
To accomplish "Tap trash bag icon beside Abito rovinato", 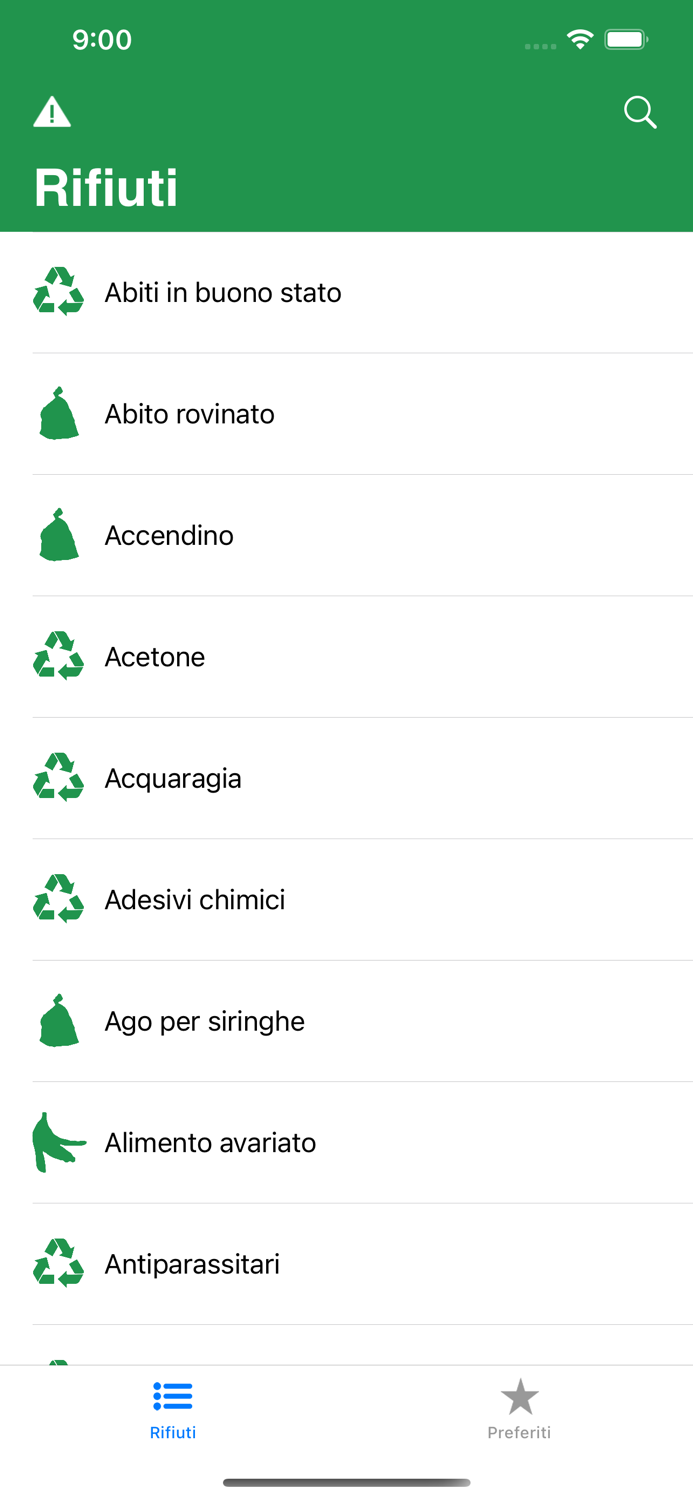I will click(x=58, y=413).
